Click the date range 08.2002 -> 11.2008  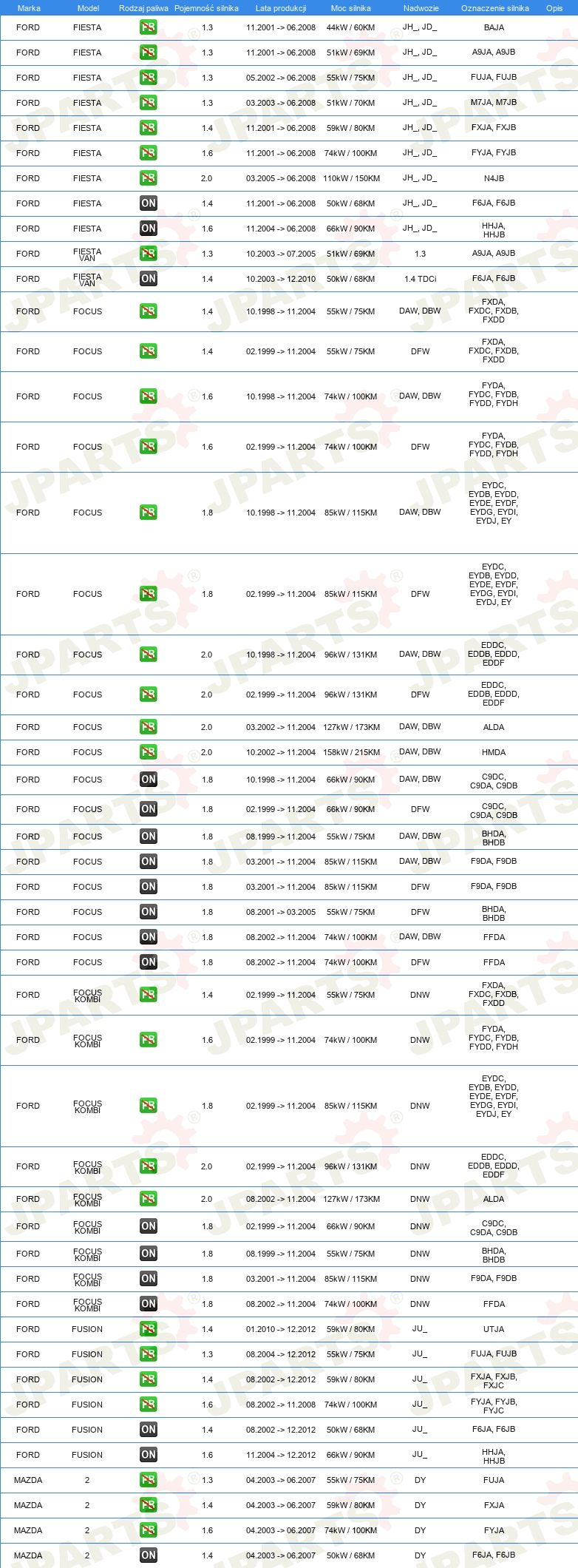(x=281, y=1405)
